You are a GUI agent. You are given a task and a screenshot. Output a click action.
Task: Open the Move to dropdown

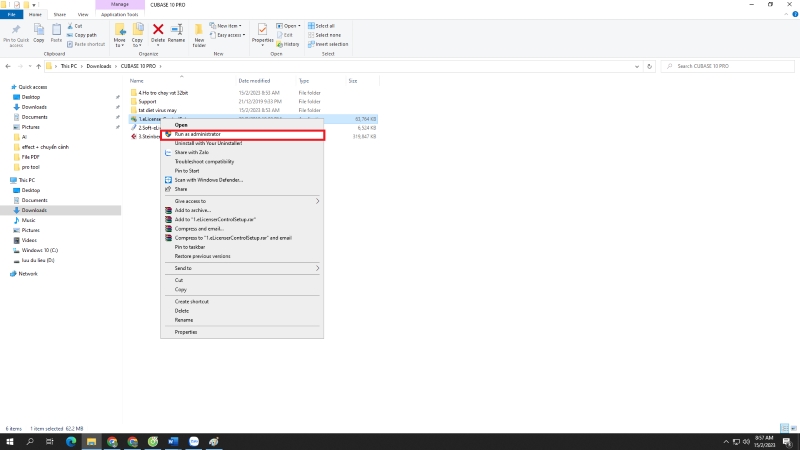(x=119, y=35)
